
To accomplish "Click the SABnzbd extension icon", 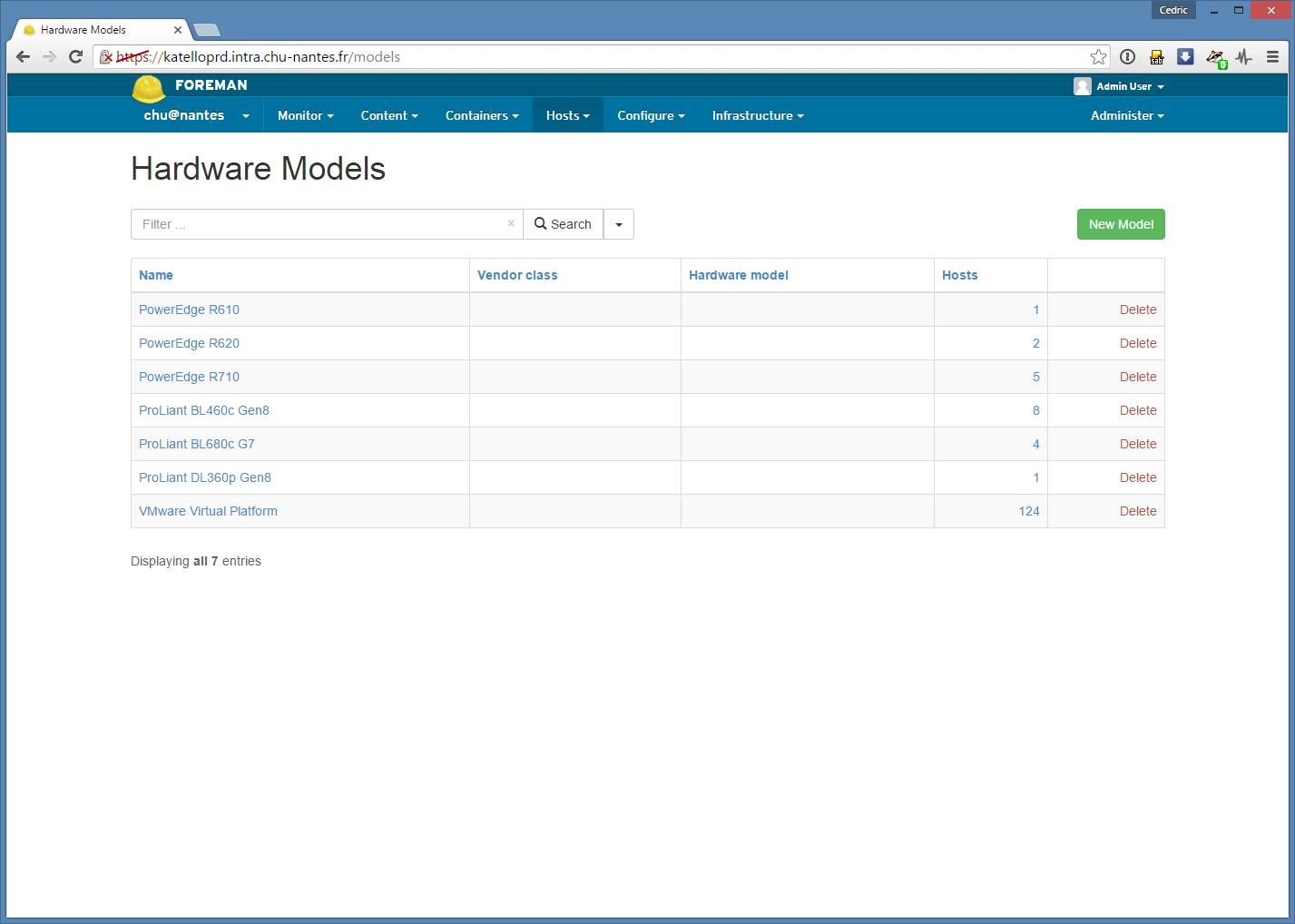I will 1156,57.
